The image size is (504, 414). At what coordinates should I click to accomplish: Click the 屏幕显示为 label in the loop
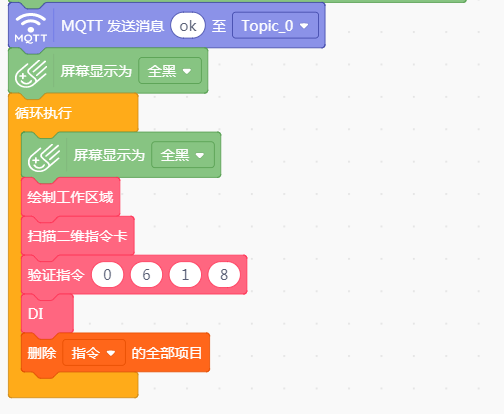pyautogui.click(x=109, y=155)
